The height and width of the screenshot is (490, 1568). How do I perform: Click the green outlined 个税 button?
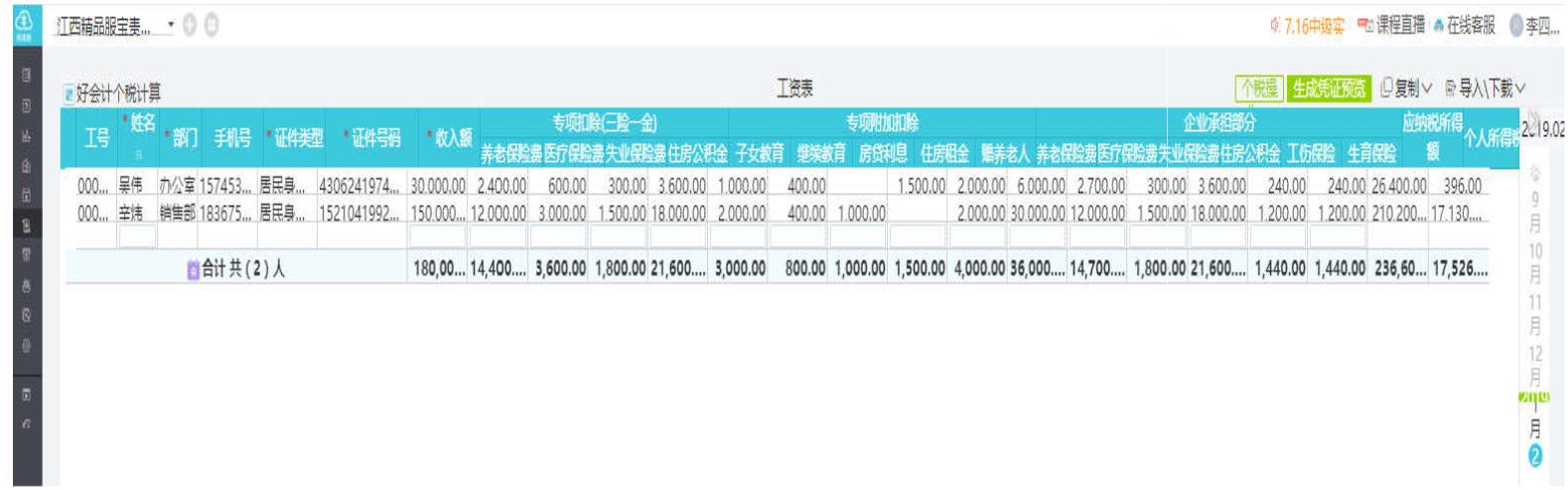(x=1258, y=89)
